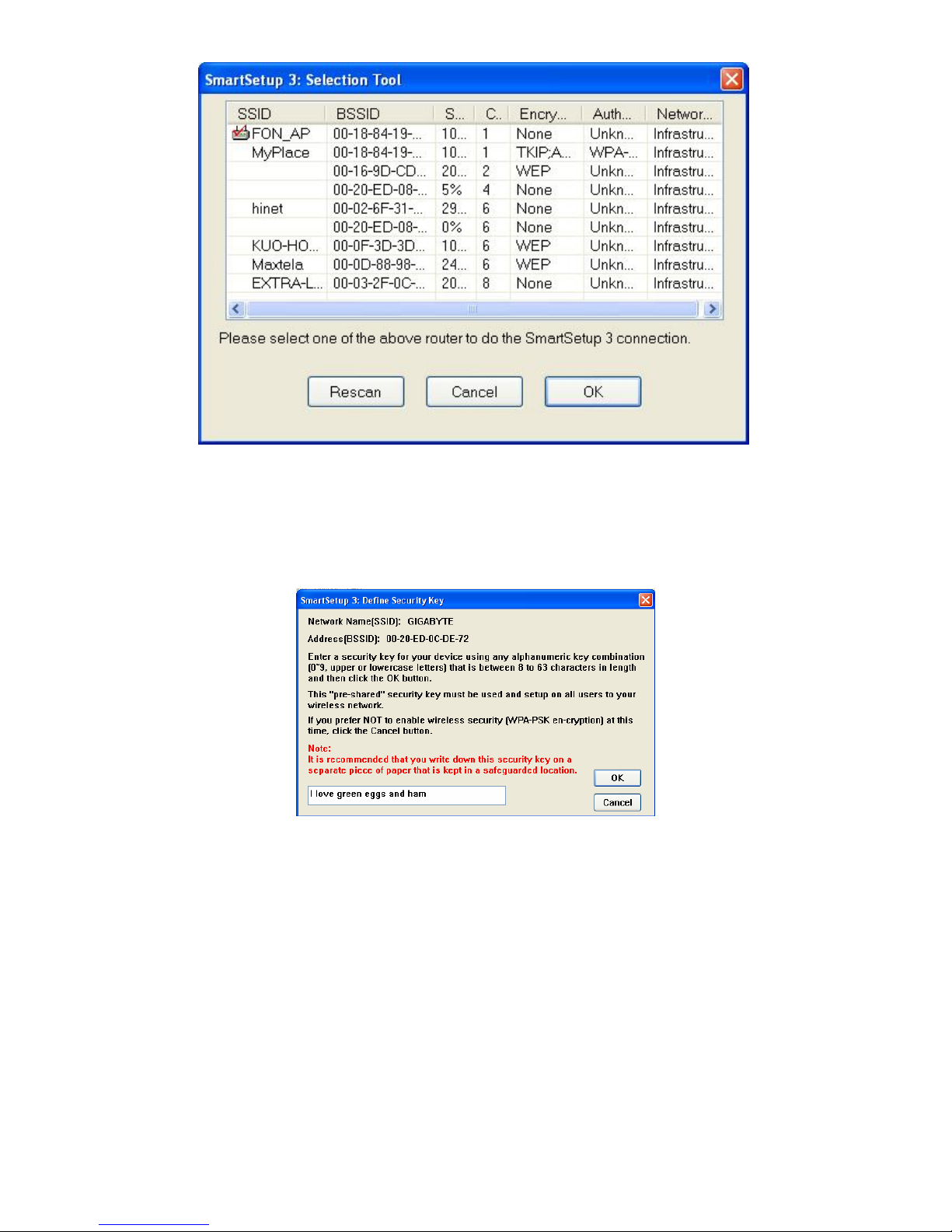
Task: Select the FON_AP network row
Action: (475, 134)
